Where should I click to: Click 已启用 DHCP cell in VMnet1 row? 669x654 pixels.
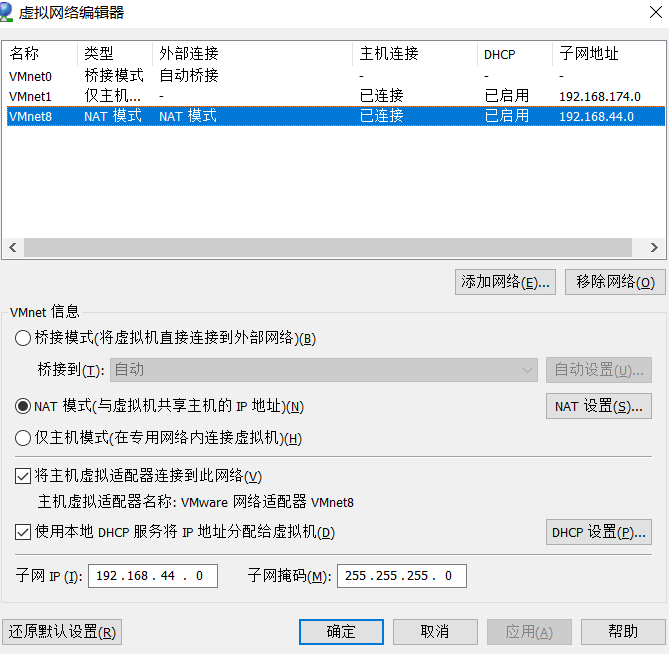(x=506, y=96)
